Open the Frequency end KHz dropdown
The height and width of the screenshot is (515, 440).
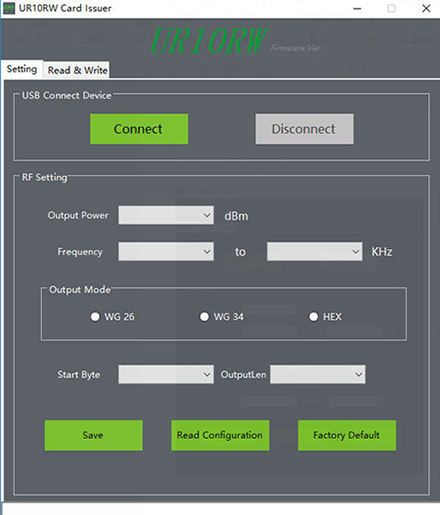point(315,252)
